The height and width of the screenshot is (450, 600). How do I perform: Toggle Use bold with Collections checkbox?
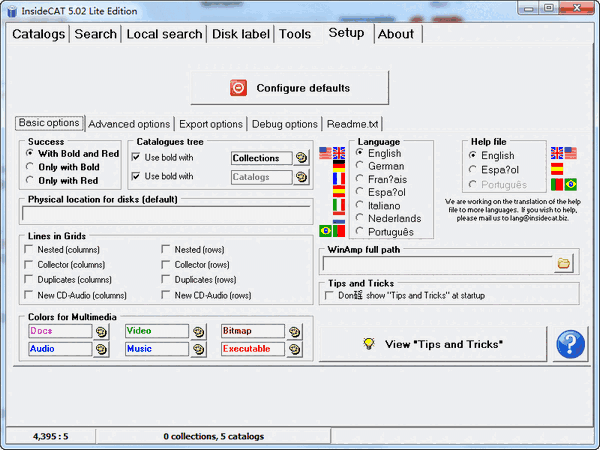[x=136, y=157]
